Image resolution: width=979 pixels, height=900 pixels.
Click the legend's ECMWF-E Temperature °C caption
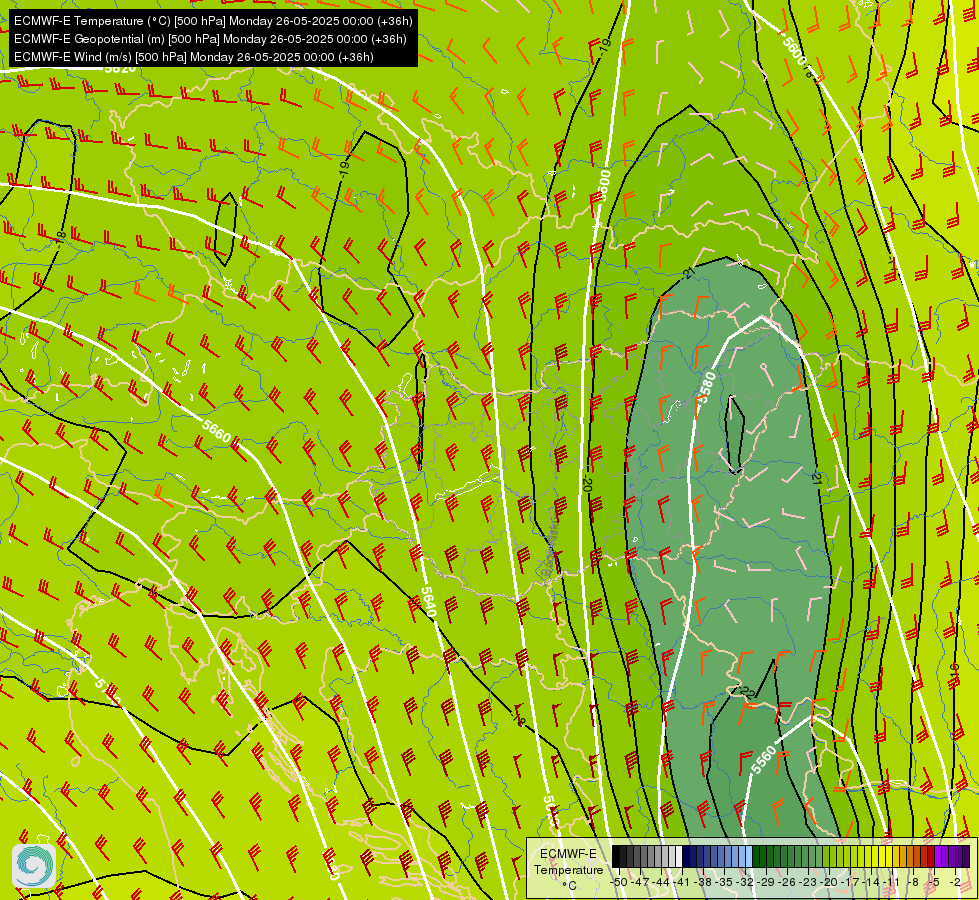(569, 869)
